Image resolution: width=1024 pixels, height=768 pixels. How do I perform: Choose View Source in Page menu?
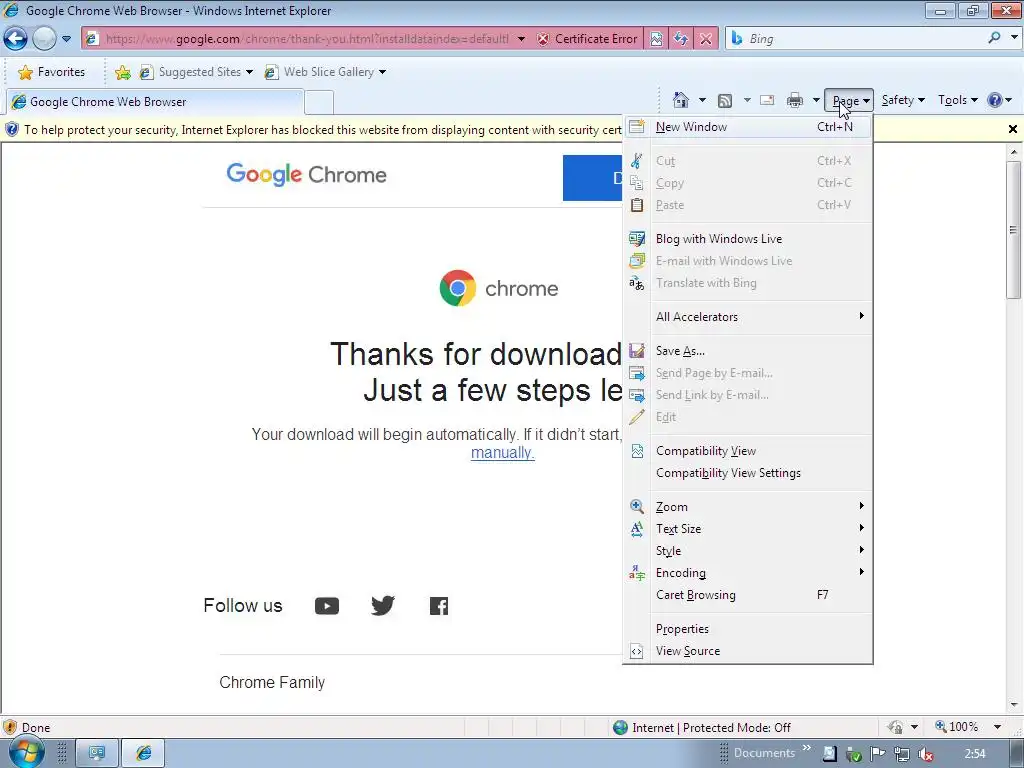(x=748, y=651)
